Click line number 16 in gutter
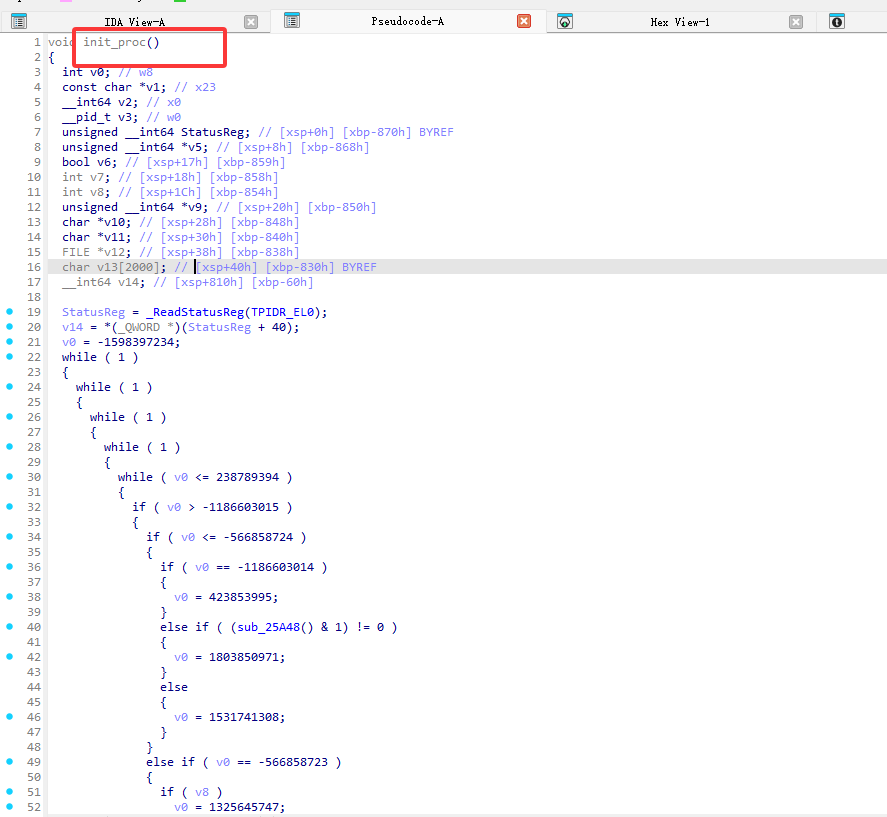887x817 pixels. (34, 267)
